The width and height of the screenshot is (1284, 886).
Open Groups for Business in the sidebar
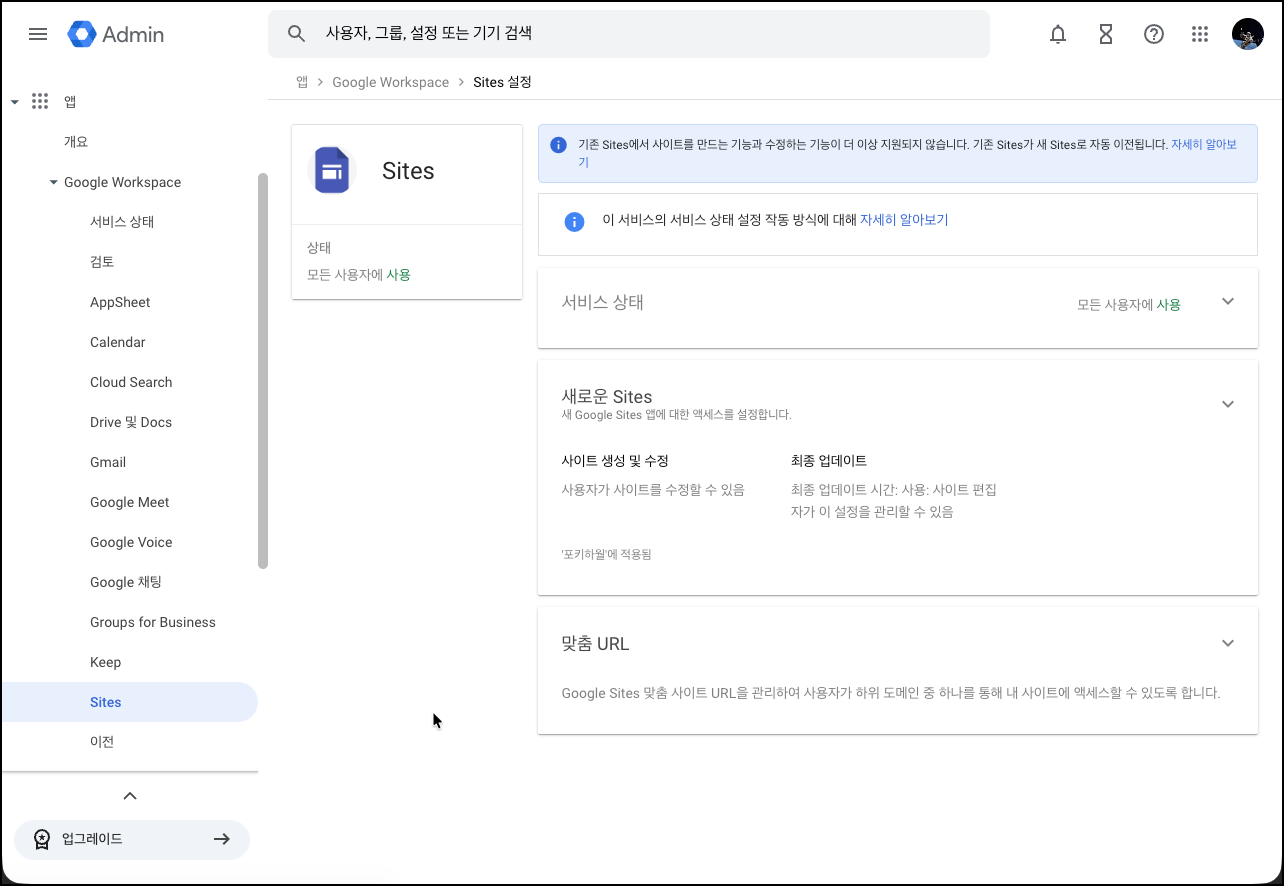click(153, 622)
